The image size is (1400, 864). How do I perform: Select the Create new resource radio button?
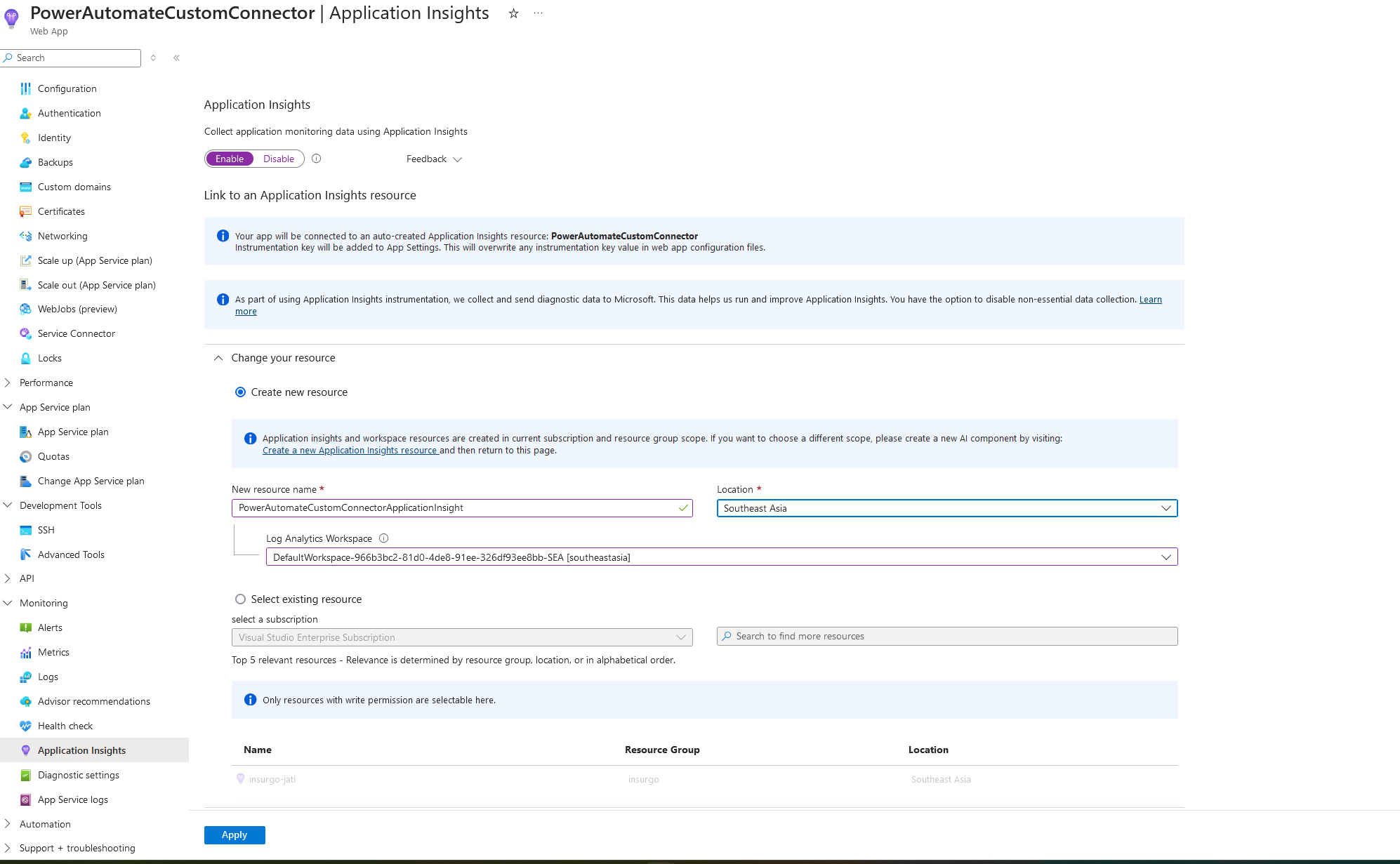coord(240,392)
